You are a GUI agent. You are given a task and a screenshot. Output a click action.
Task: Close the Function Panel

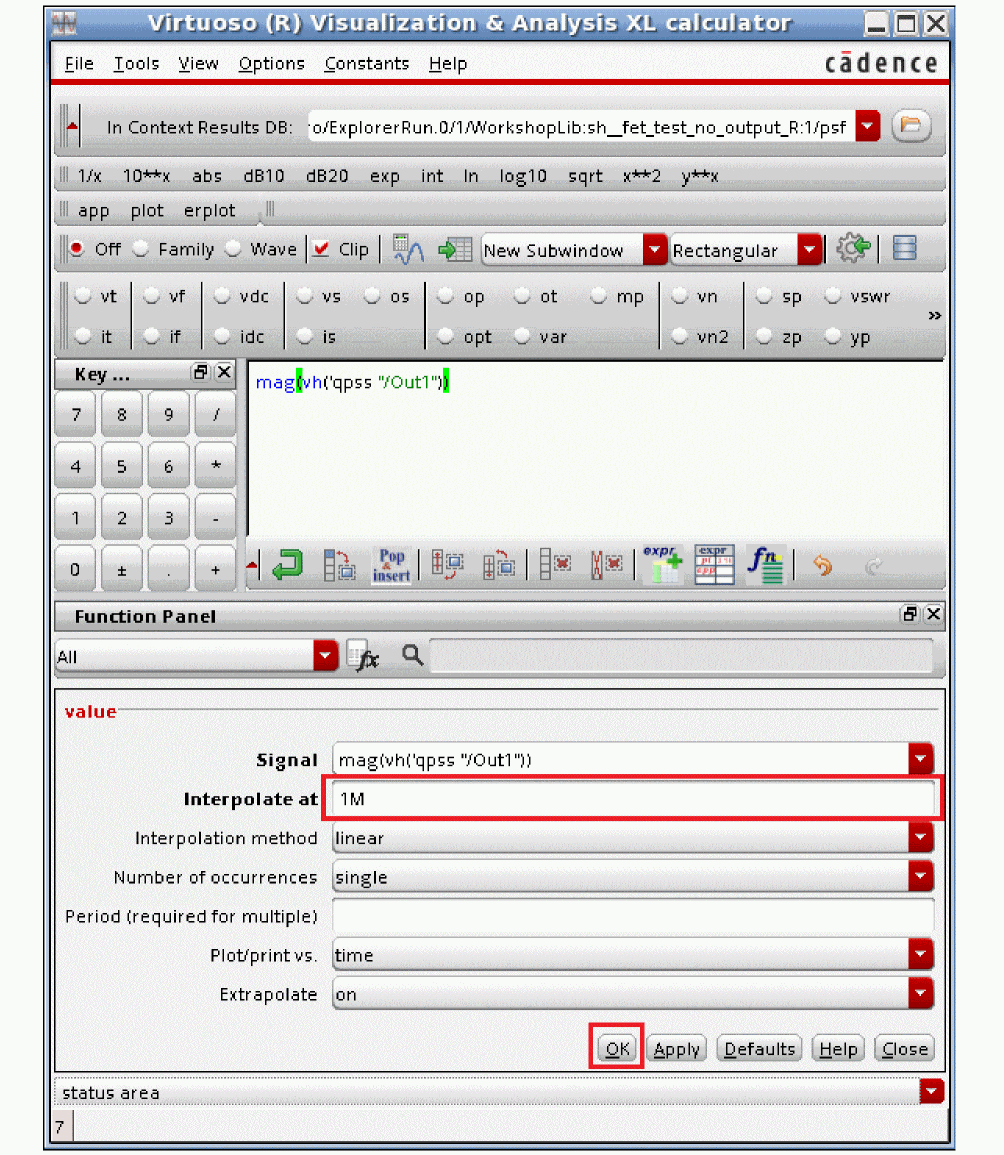(933, 614)
